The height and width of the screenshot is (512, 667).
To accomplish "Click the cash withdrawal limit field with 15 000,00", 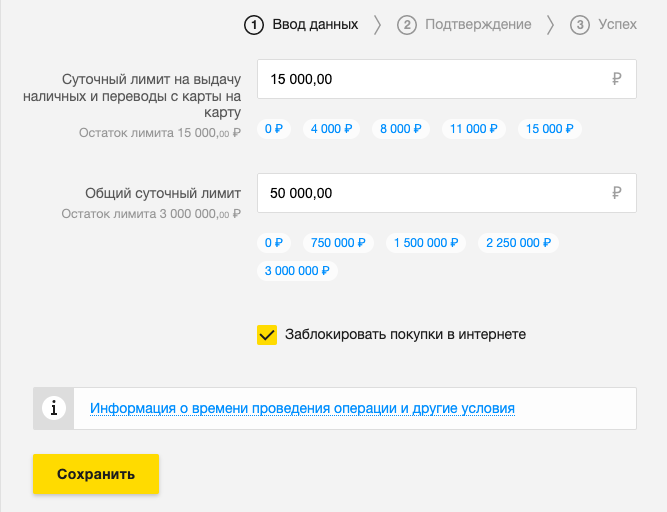I will (x=430, y=80).
